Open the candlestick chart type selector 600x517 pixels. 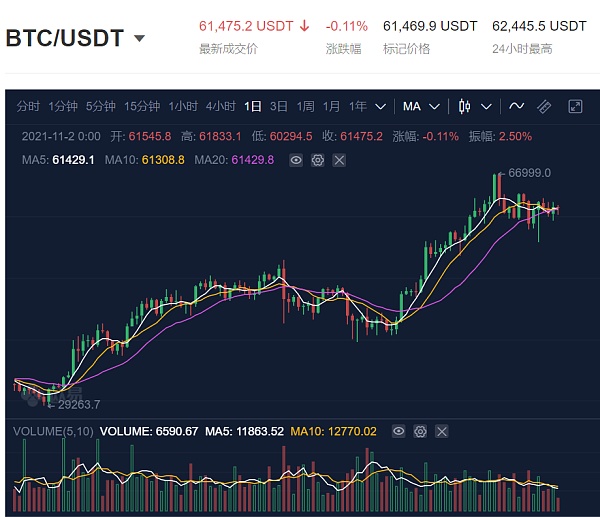464,106
